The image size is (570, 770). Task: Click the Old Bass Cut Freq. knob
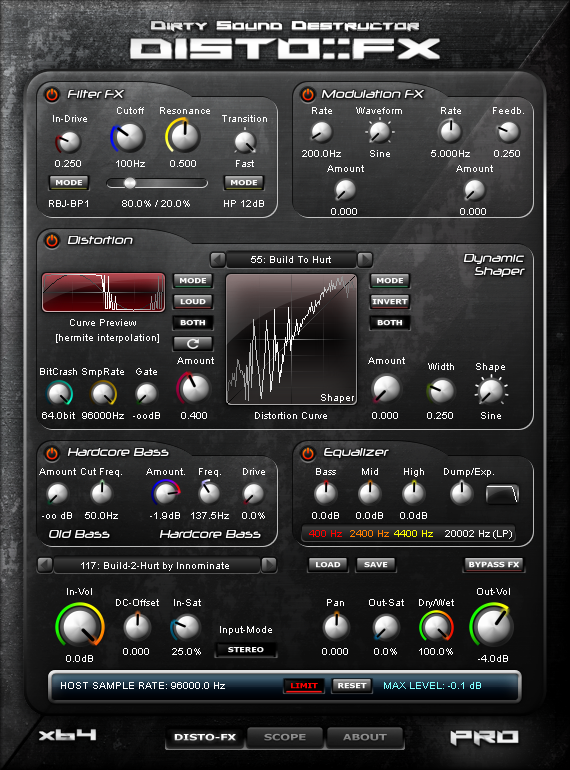click(x=102, y=494)
